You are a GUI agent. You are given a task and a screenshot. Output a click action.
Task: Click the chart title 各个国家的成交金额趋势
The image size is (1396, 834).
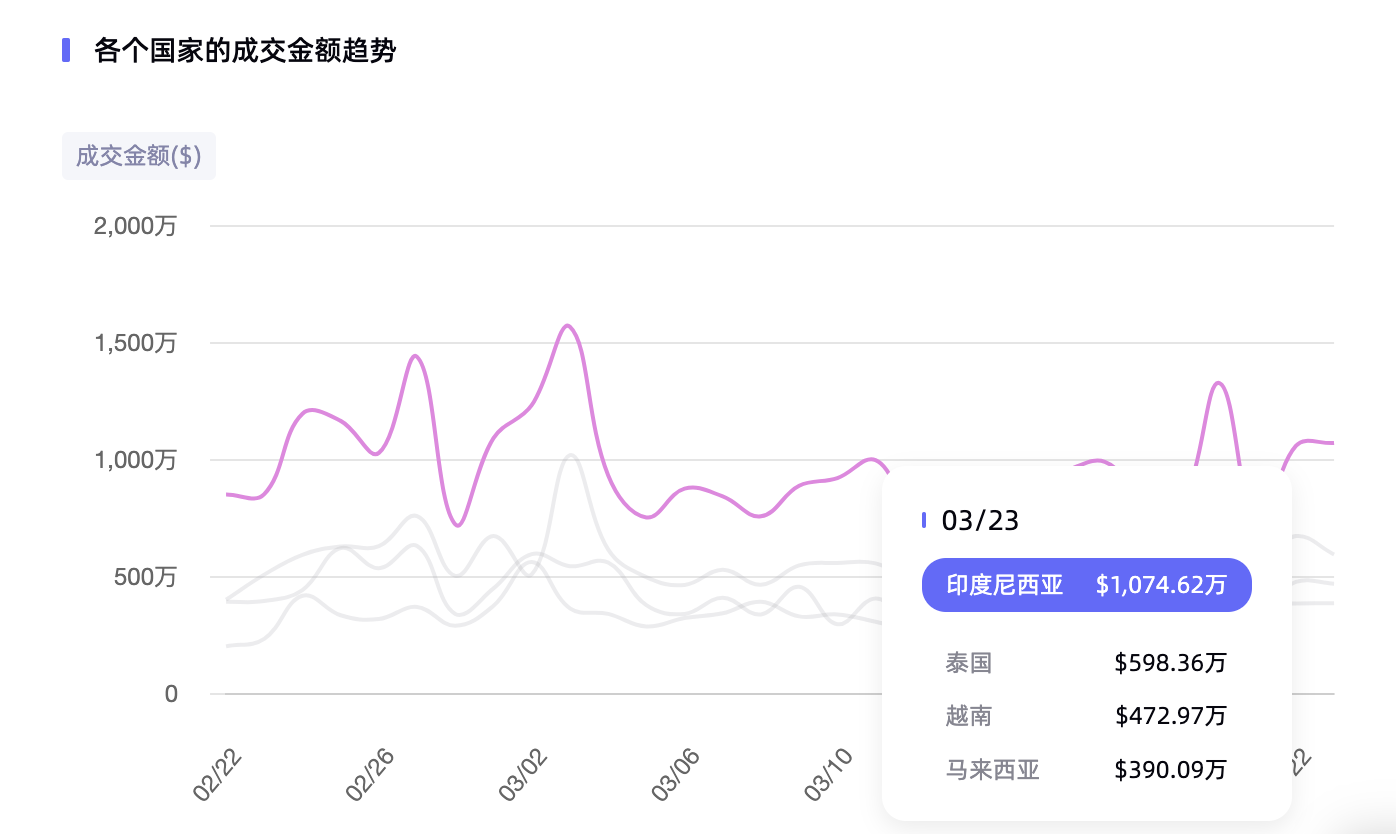click(245, 50)
